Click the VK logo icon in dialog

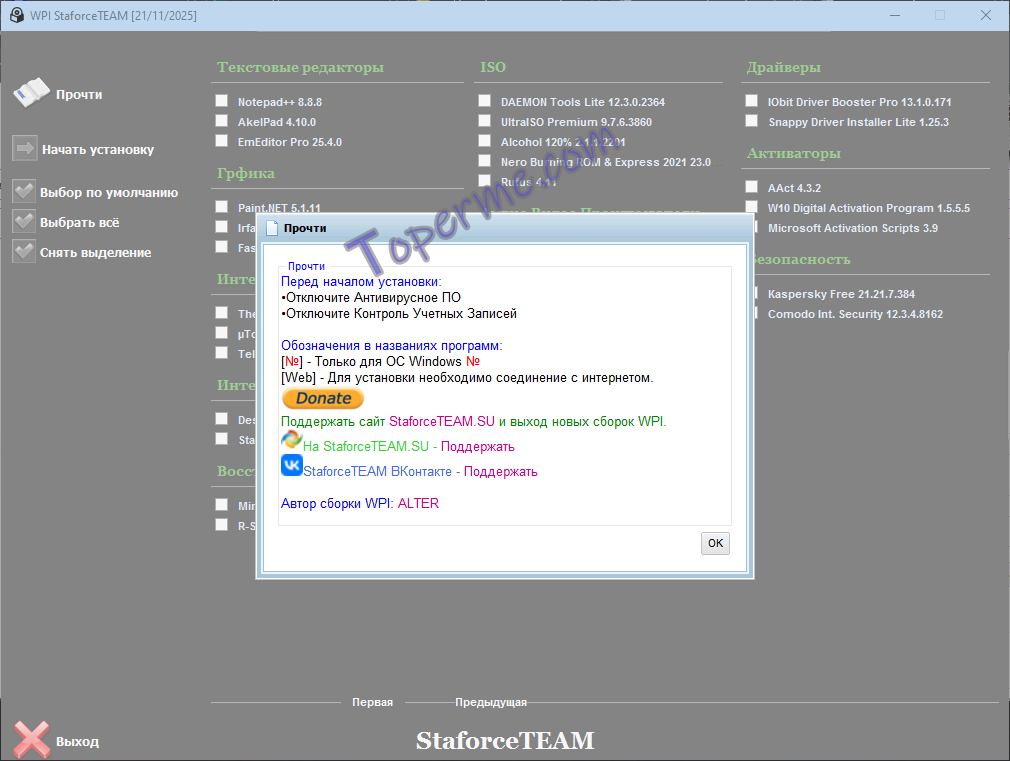(292, 465)
